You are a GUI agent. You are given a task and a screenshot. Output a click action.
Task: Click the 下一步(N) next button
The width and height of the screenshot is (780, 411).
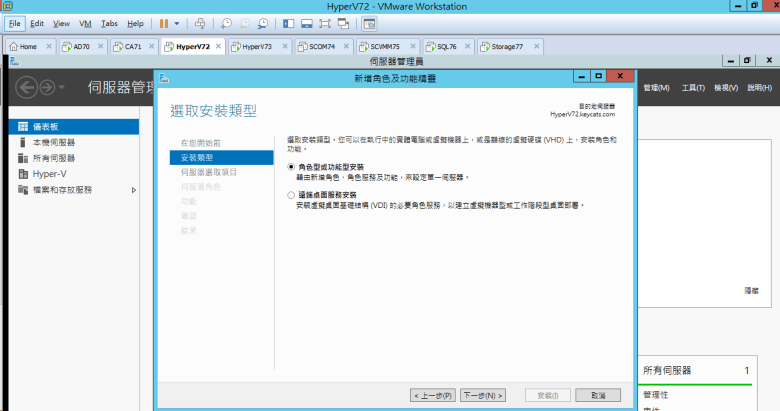pos(484,395)
